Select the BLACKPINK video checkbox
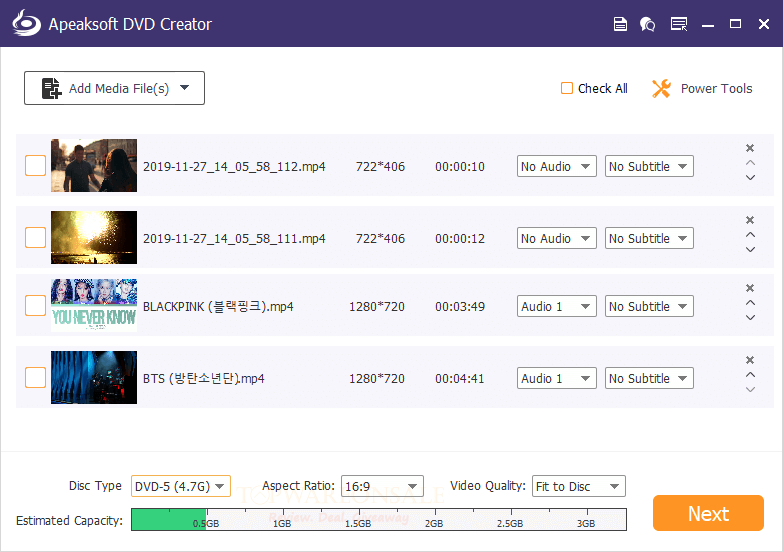This screenshot has height=552, width=783. (35, 305)
